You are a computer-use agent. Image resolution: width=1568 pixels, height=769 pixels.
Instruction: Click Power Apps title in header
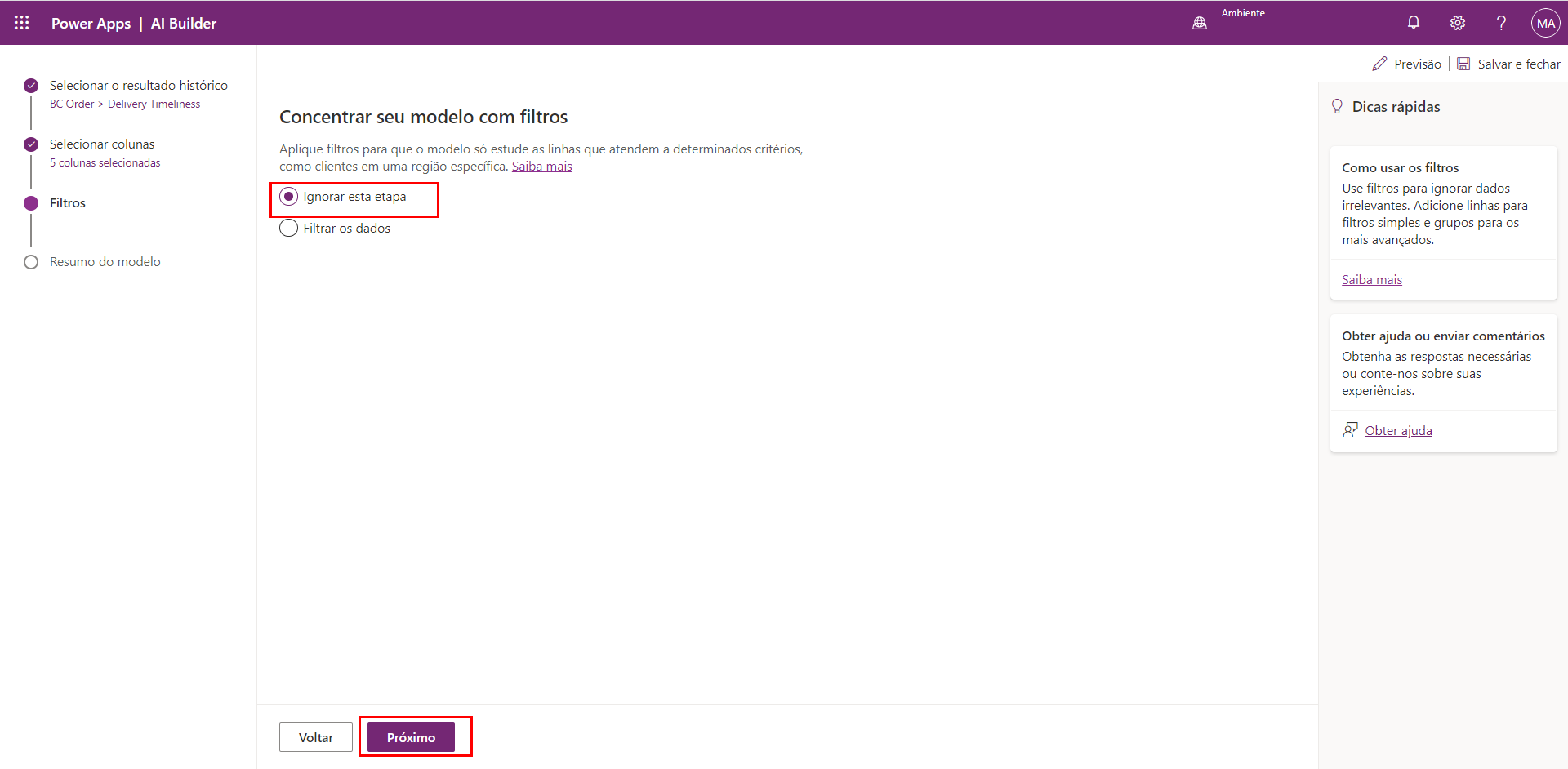coord(91,24)
